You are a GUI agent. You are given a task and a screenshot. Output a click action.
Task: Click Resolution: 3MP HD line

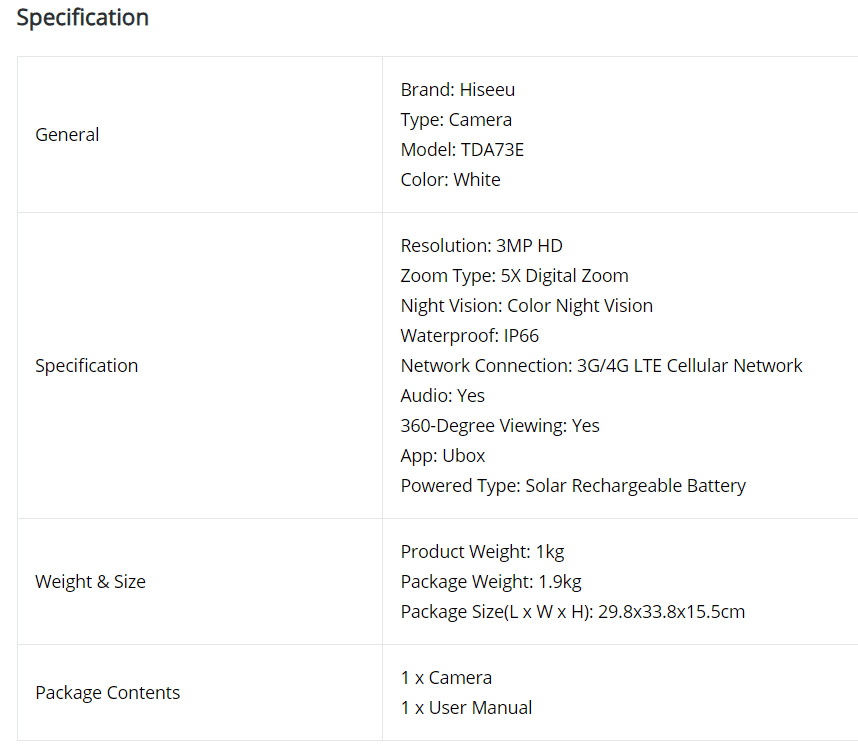point(482,246)
